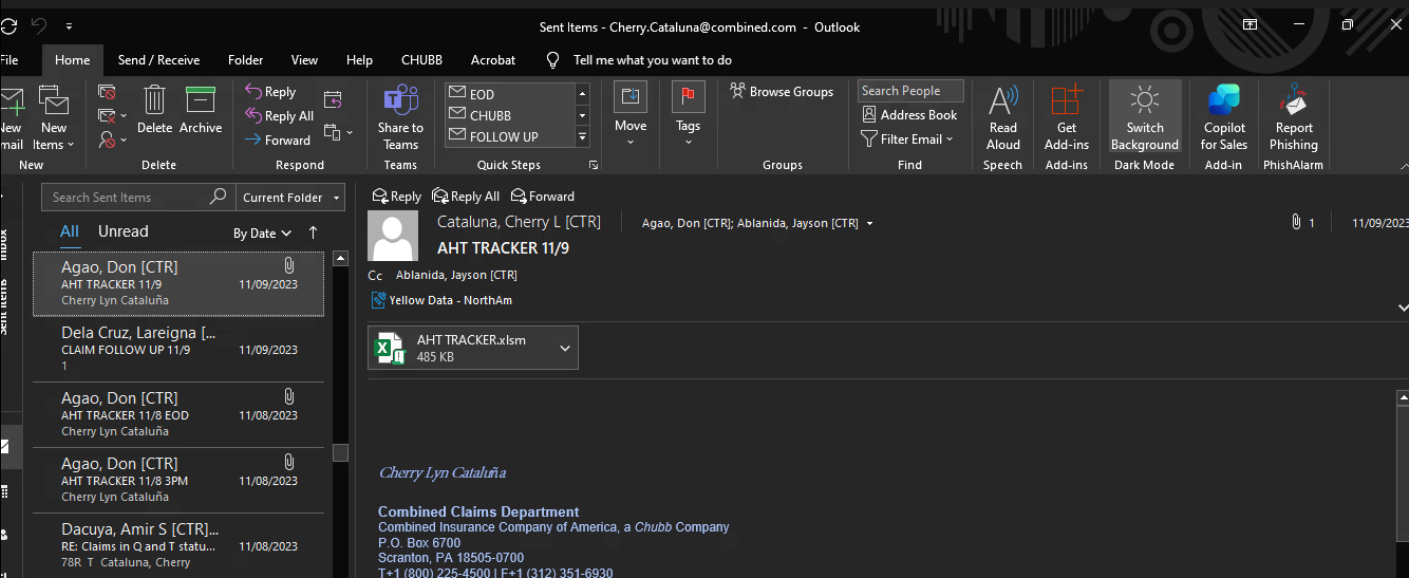Open the Home ribbon tab
The image size is (1409, 578).
coord(72,60)
